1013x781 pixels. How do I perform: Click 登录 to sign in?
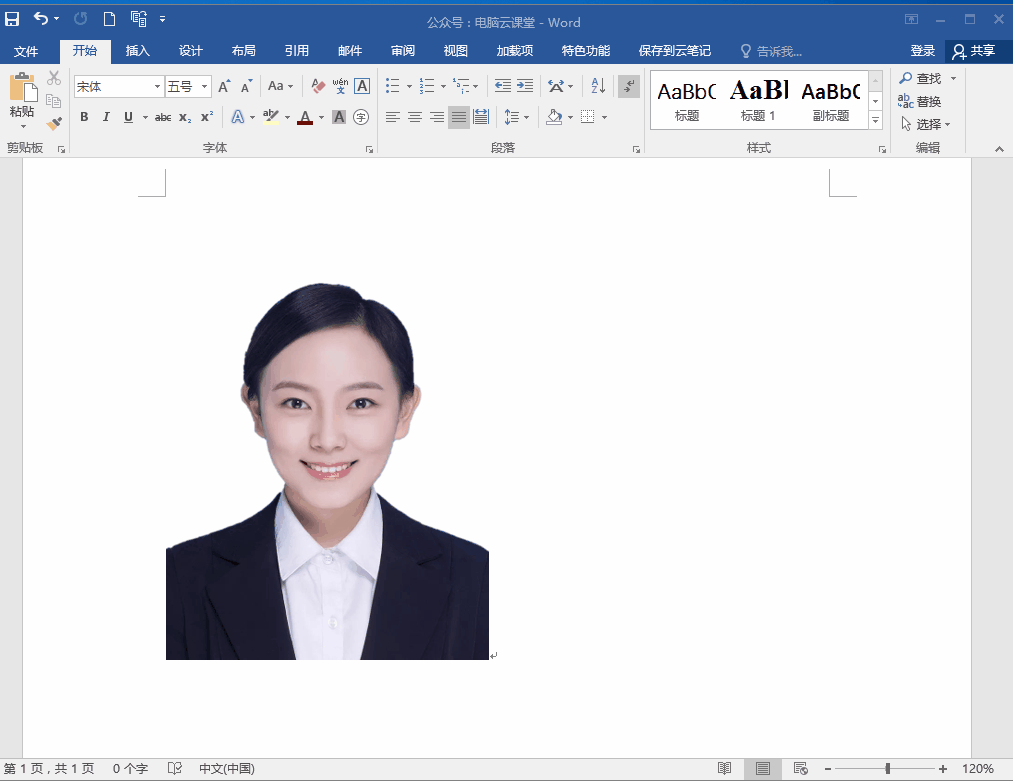click(x=922, y=51)
